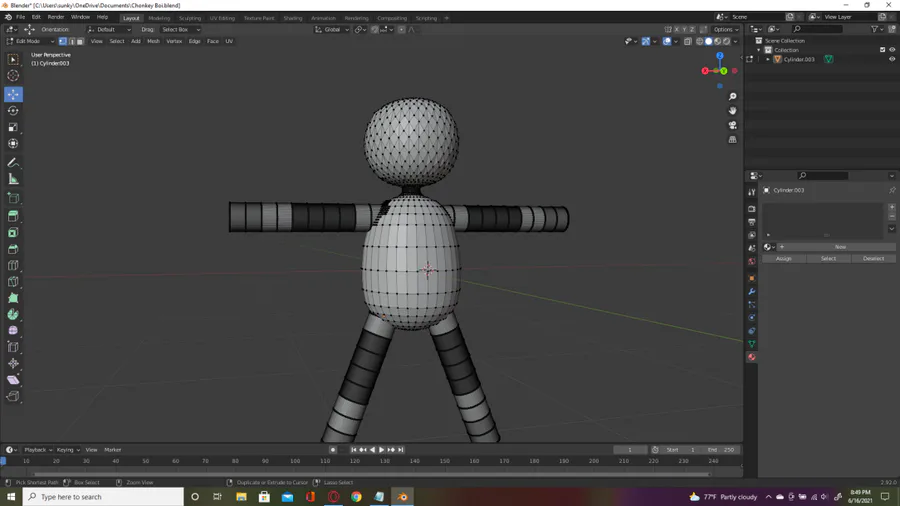
Task: Click the Assign material button
Action: click(783, 258)
